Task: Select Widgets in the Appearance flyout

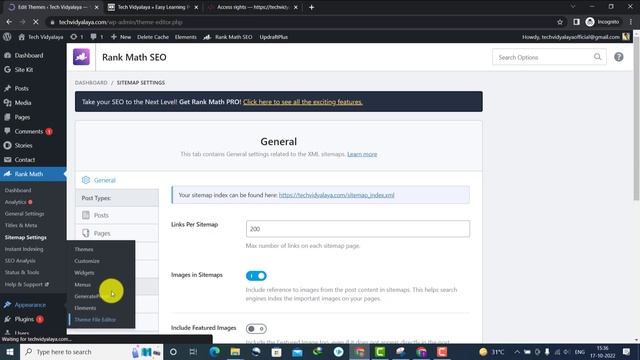Action: coord(84,273)
